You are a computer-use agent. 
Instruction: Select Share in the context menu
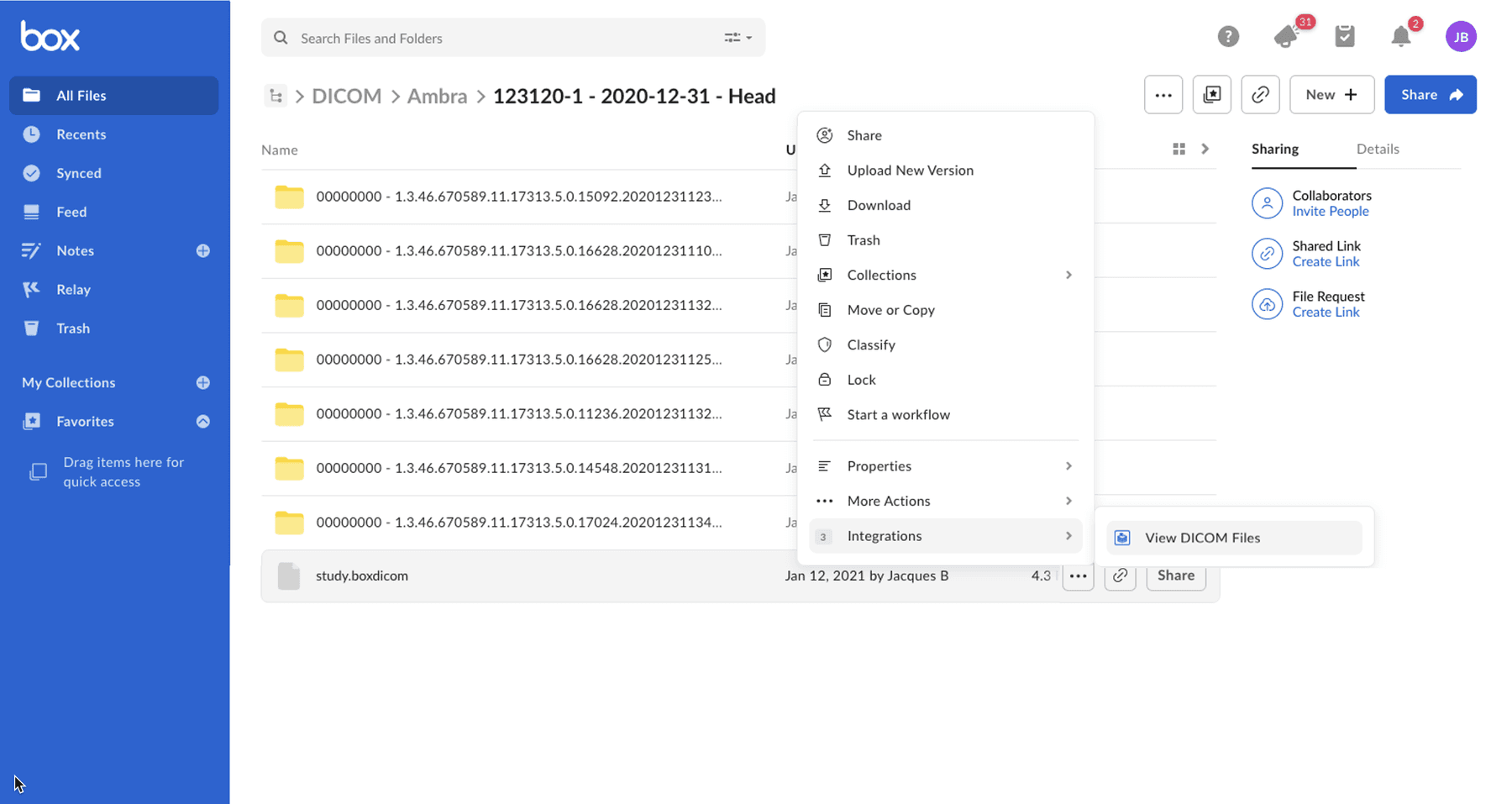click(x=945, y=135)
